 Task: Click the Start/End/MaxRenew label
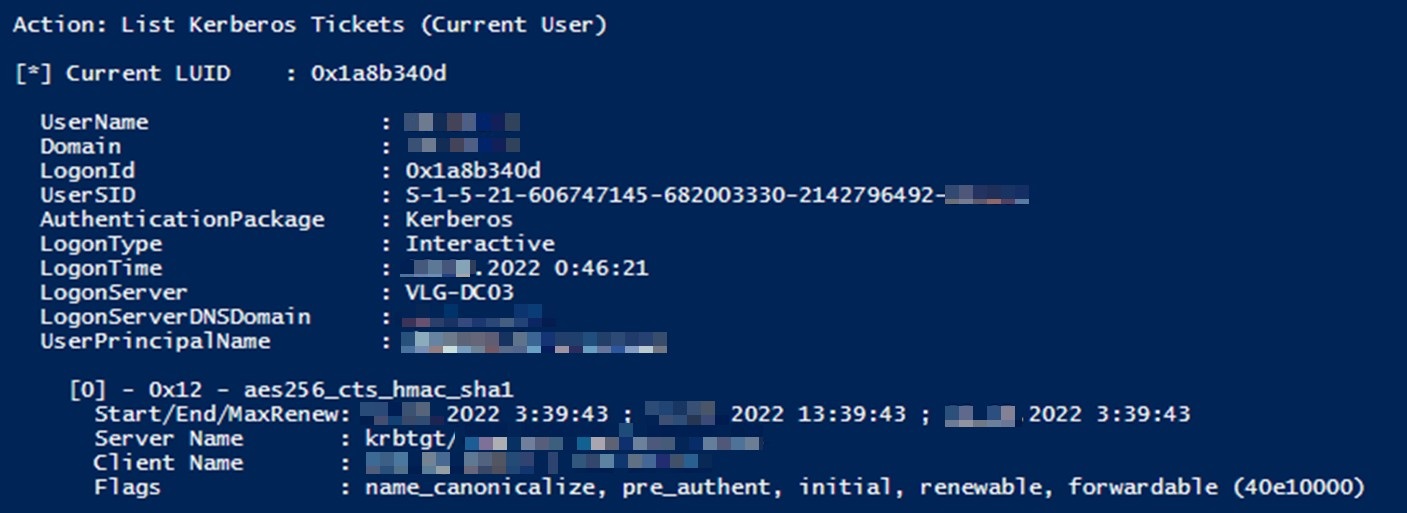pyautogui.click(x=221, y=414)
